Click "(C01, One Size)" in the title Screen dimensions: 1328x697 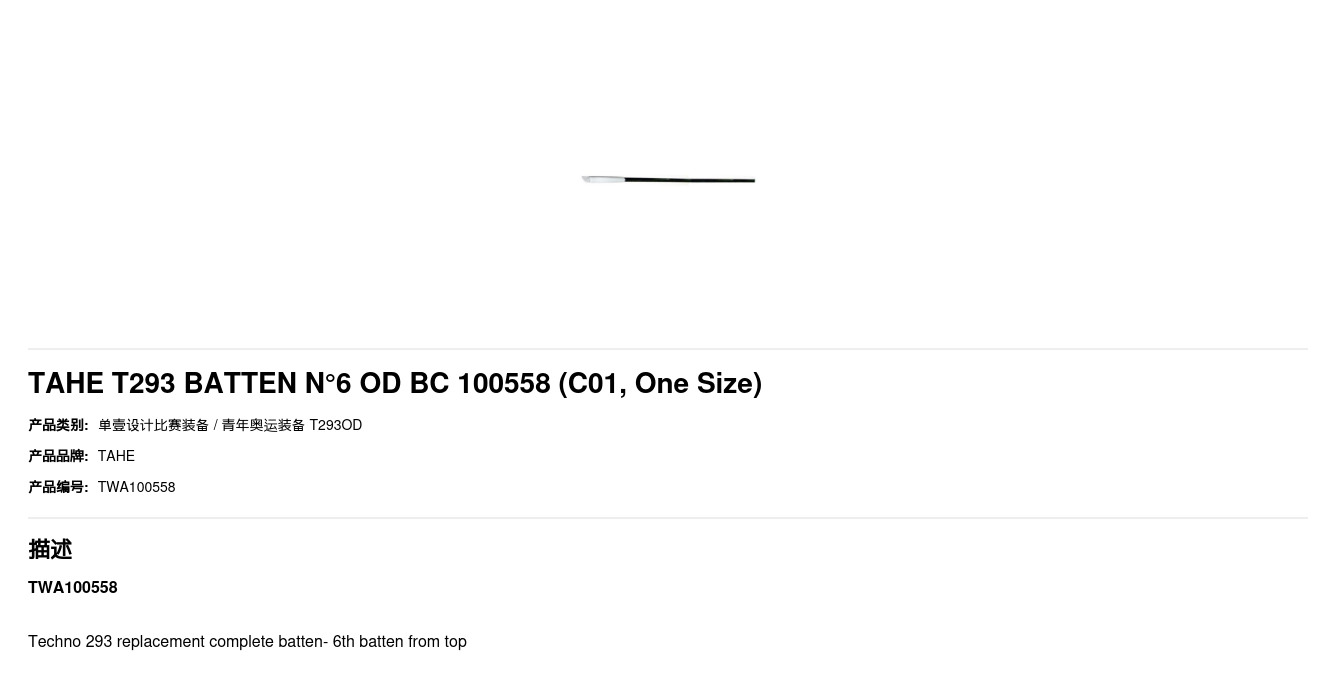[660, 383]
